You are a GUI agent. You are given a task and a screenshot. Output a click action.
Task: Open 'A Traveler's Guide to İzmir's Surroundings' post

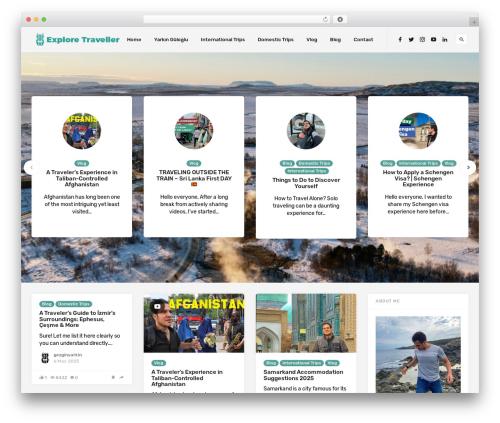77,319
